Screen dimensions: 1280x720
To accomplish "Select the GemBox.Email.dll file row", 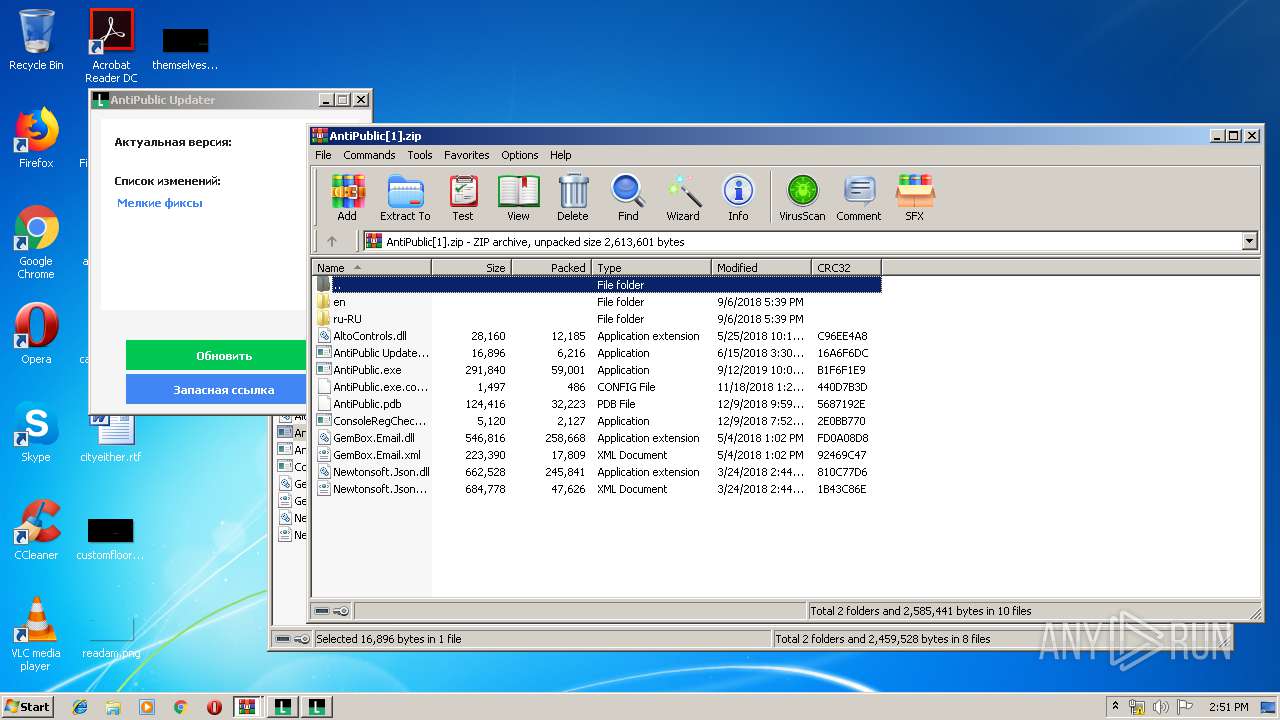I will coord(597,438).
